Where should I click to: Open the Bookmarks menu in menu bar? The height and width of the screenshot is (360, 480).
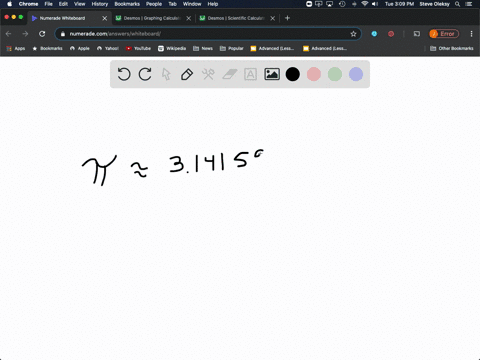click(127, 4)
